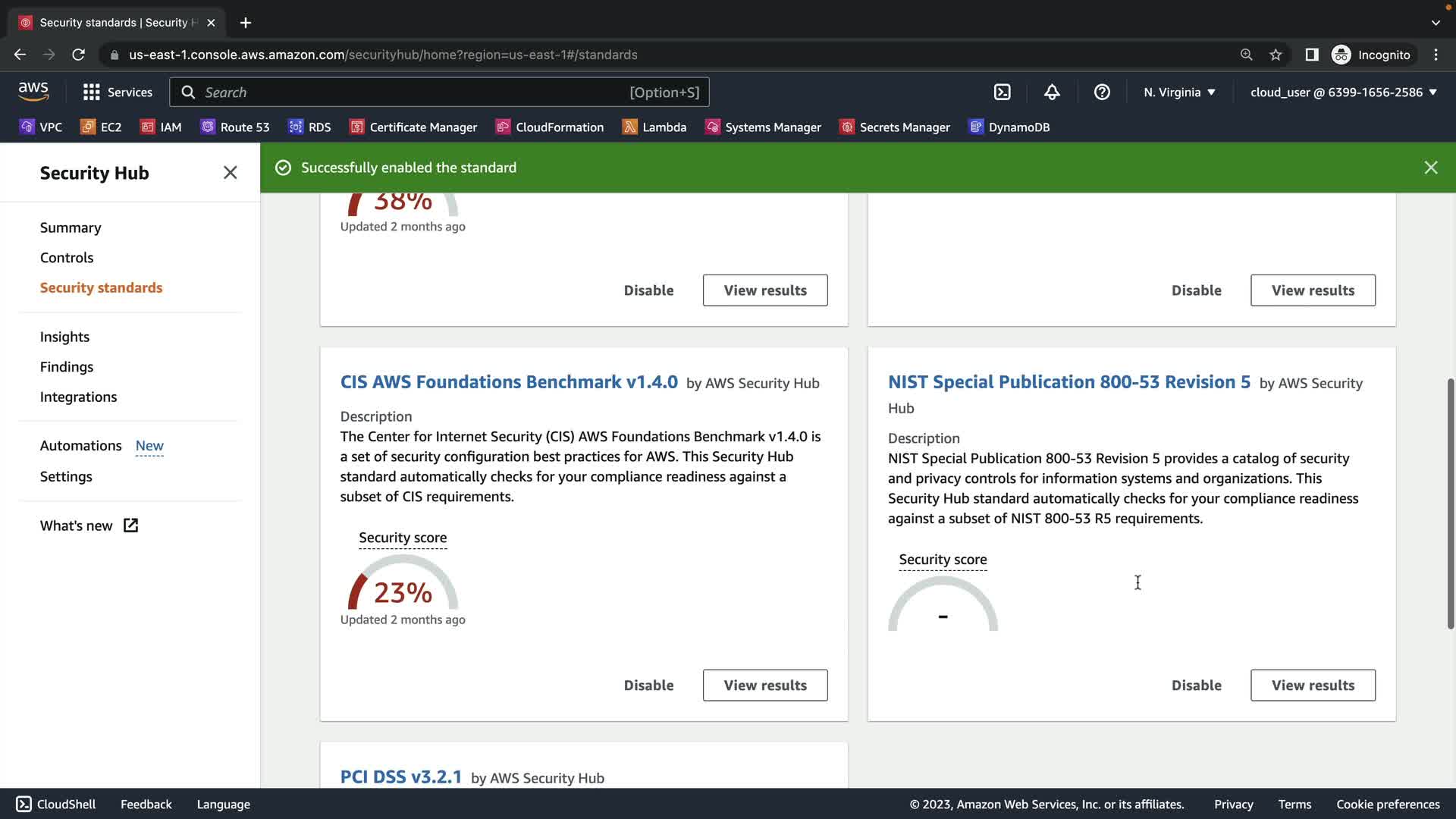The image size is (1456, 819).
Task: Open the DynamoDB shortcut in favorites bar
Action: pos(1009,127)
